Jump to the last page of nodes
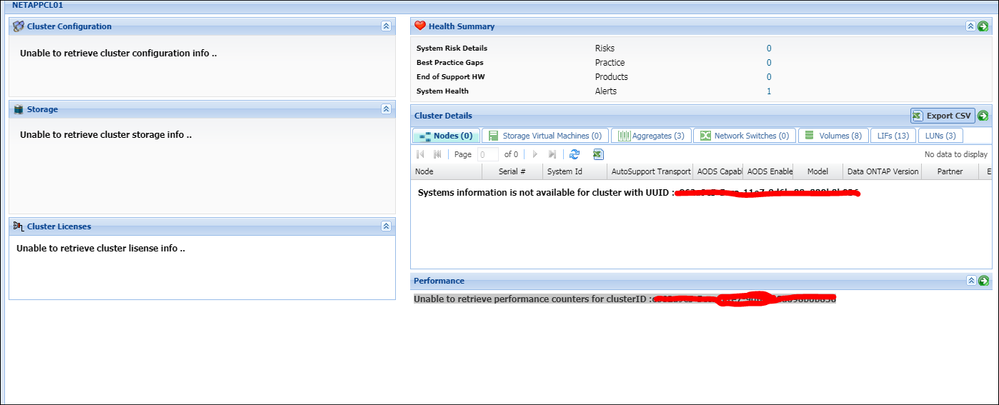The height and width of the screenshot is (405, 999). click(553, 155)
